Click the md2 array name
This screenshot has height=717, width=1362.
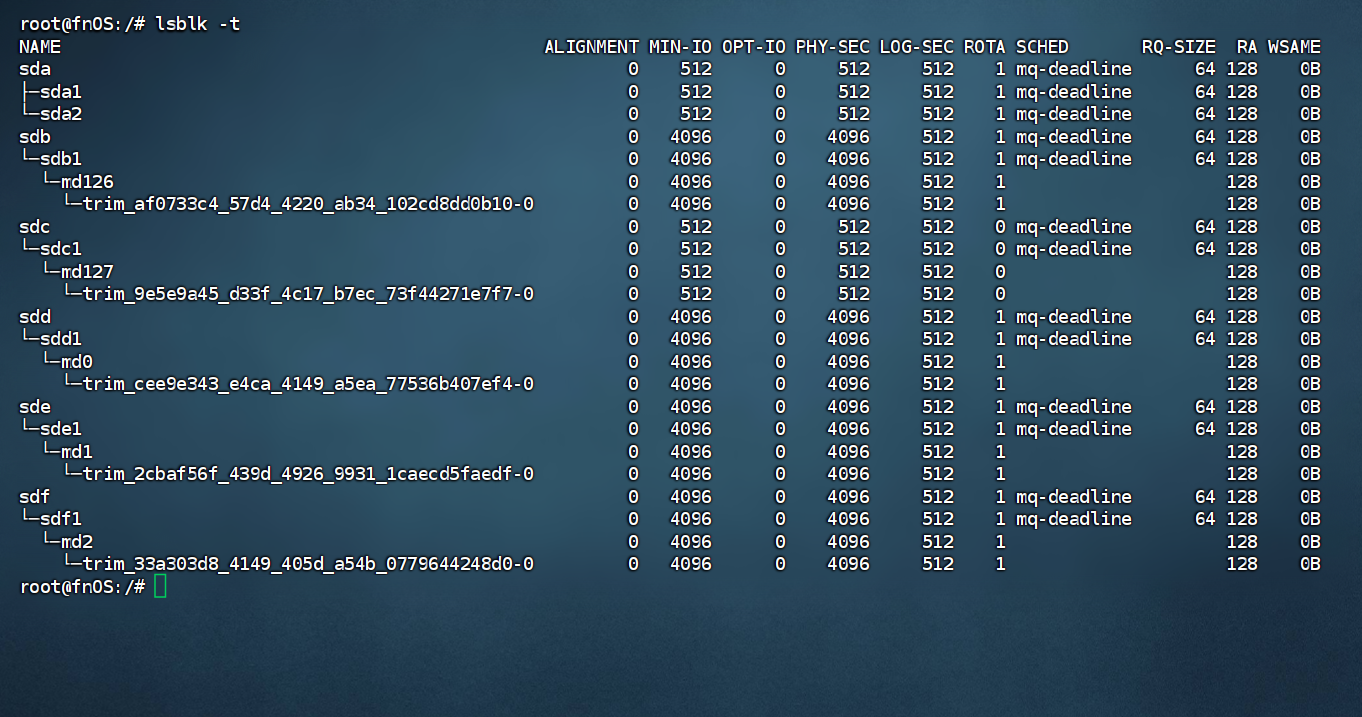coord(77,542)
